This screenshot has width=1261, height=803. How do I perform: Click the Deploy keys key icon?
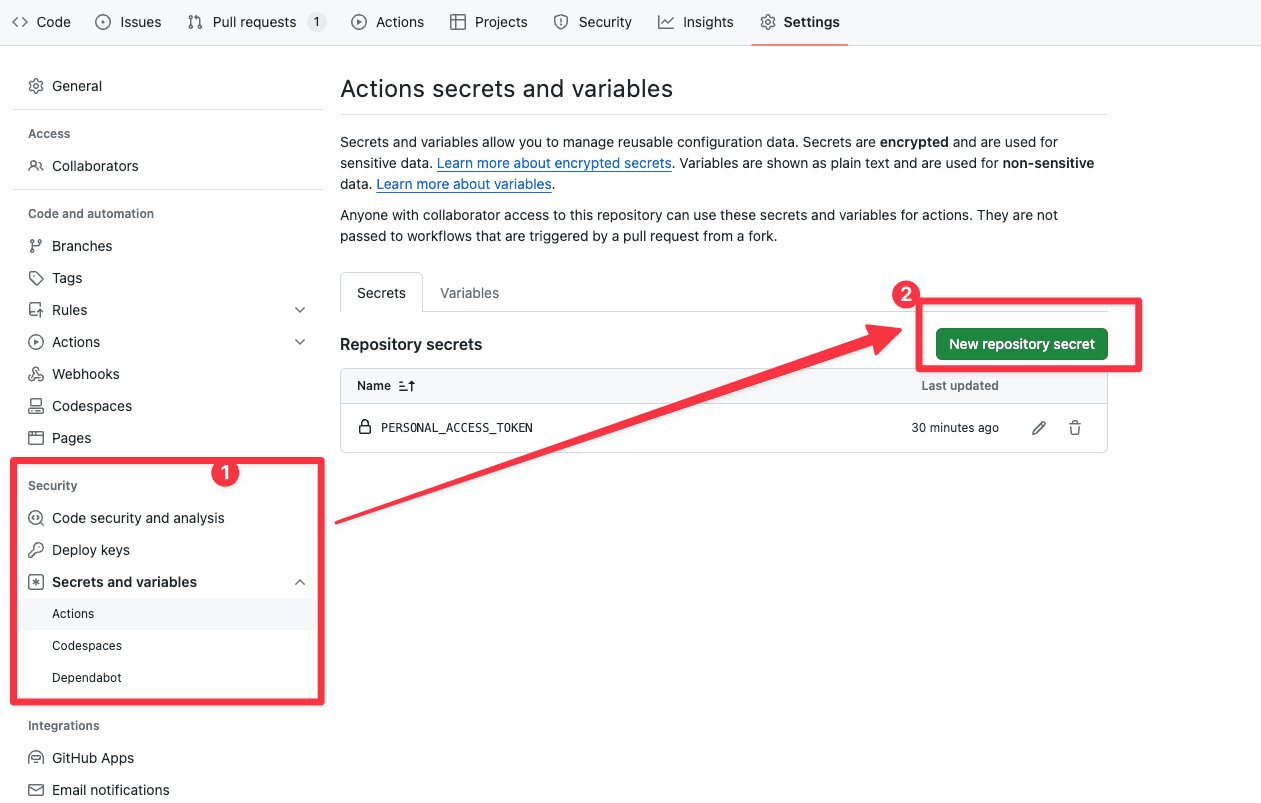click(x=36, y=550)
